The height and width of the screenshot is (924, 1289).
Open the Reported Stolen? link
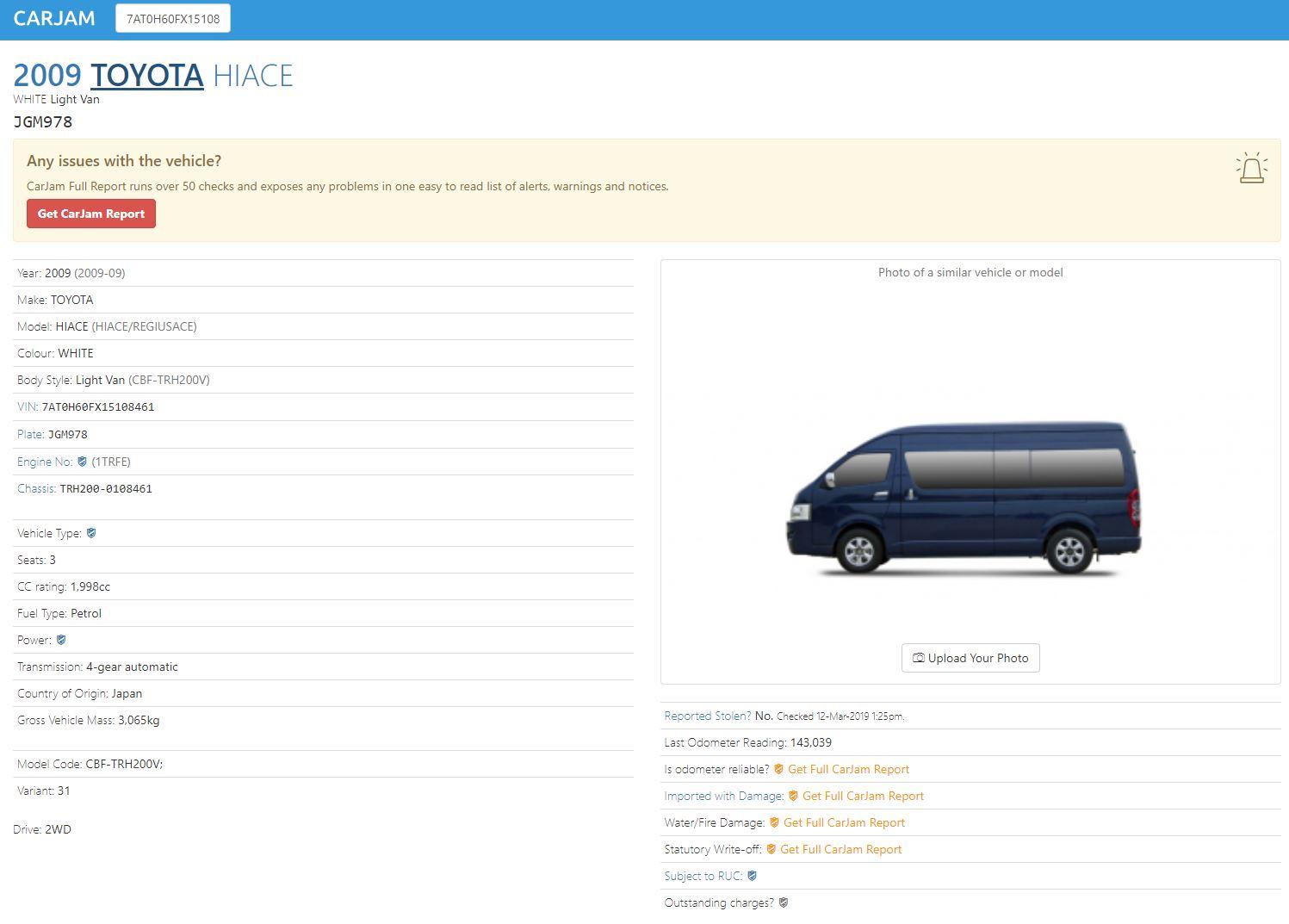click(x=708, y=716)
